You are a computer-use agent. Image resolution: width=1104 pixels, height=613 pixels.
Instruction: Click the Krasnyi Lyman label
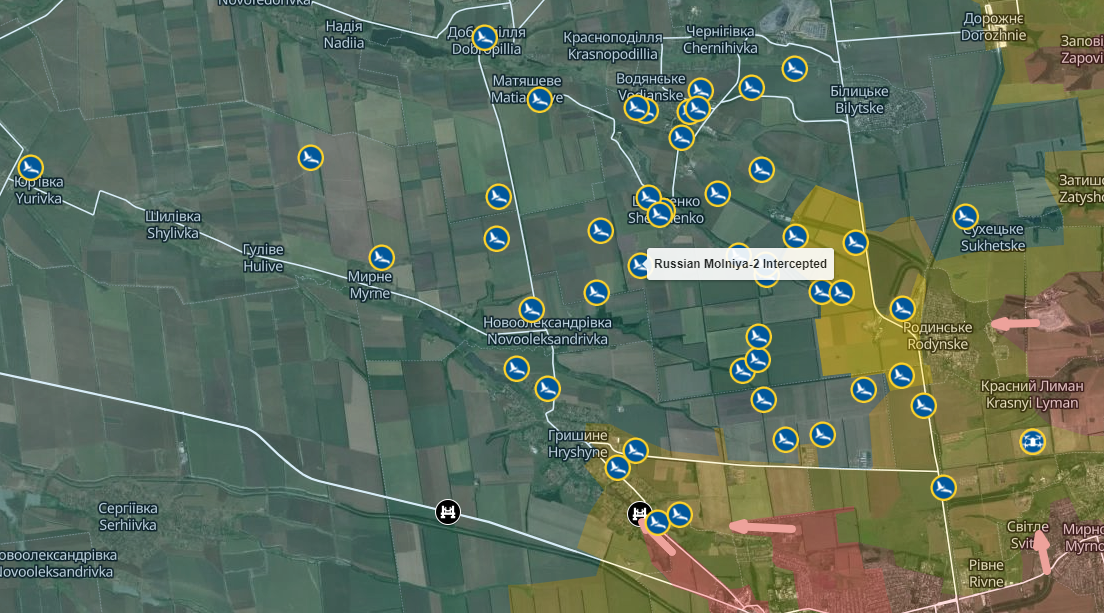(x=1032, y=395)
